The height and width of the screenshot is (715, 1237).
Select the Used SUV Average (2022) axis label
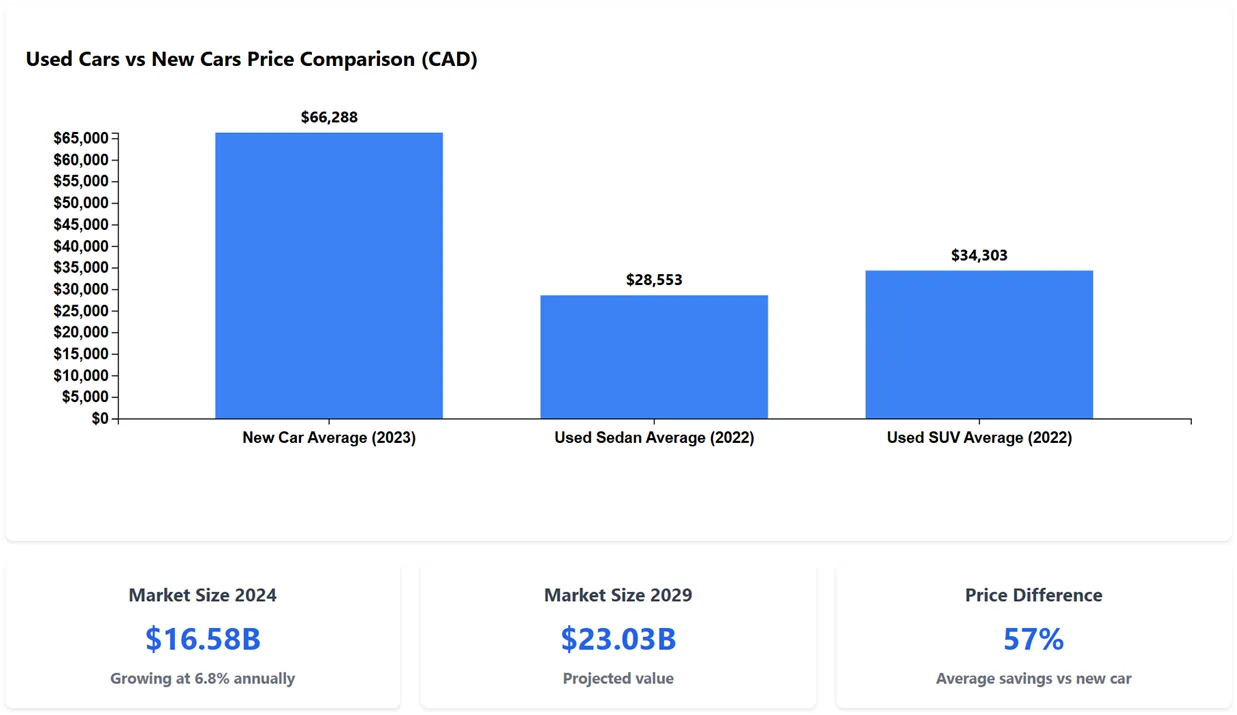tap(979, 438)
